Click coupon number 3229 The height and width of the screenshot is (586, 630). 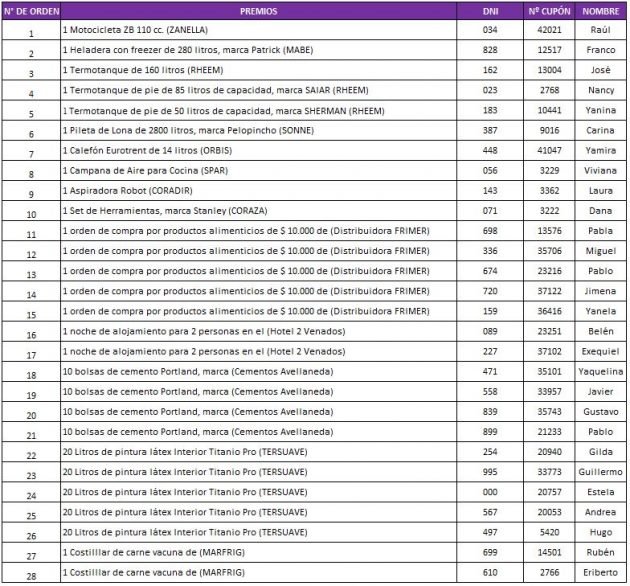point(549,170)
